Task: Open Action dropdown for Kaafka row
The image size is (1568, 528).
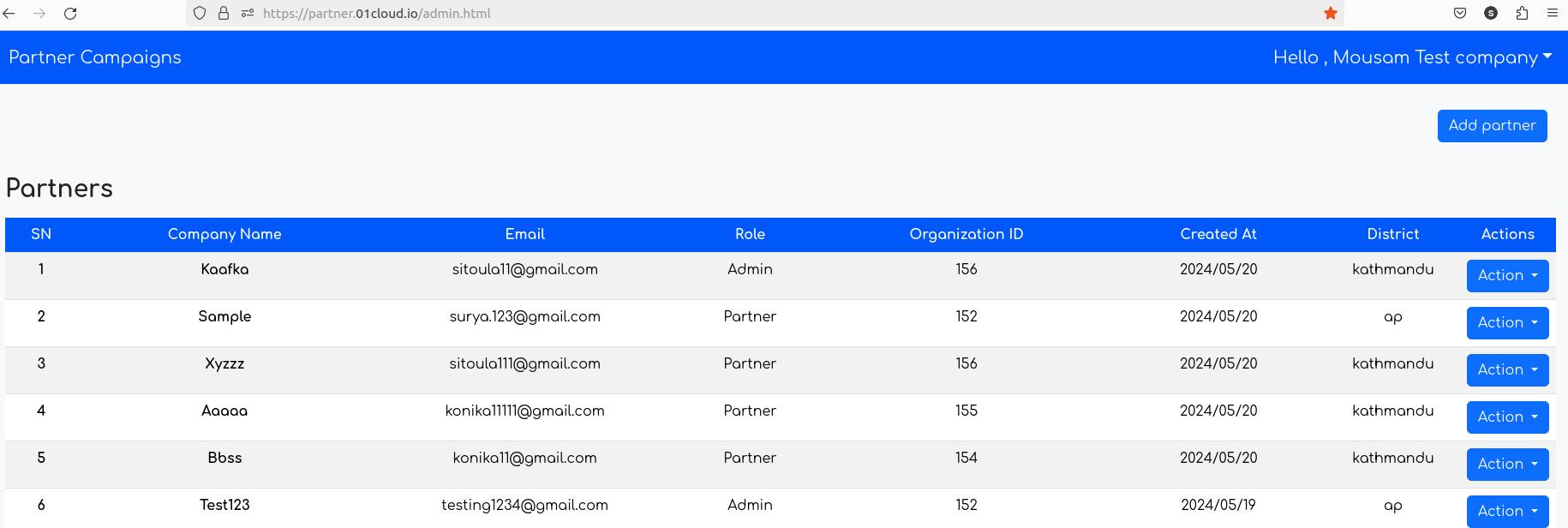Action: tap(1507, 276)
